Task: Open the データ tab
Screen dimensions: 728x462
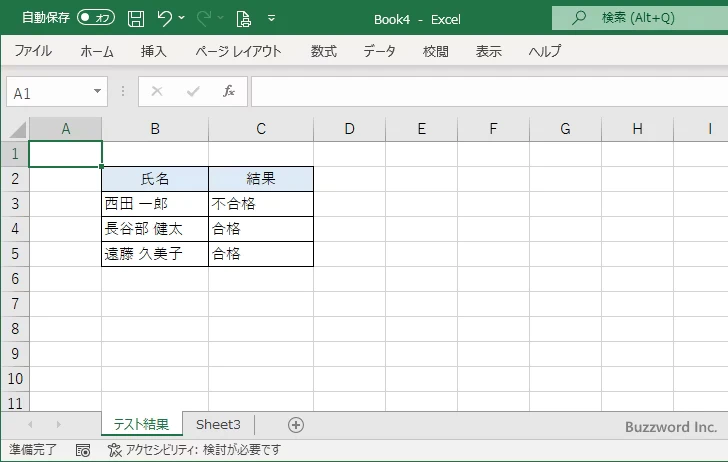Action: pos(379,51)
